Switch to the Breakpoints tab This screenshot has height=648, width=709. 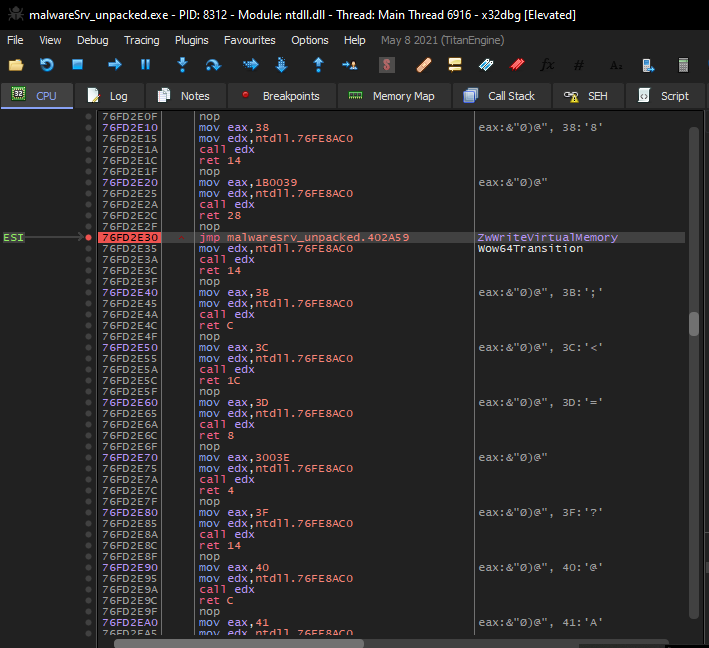(281, 96)
